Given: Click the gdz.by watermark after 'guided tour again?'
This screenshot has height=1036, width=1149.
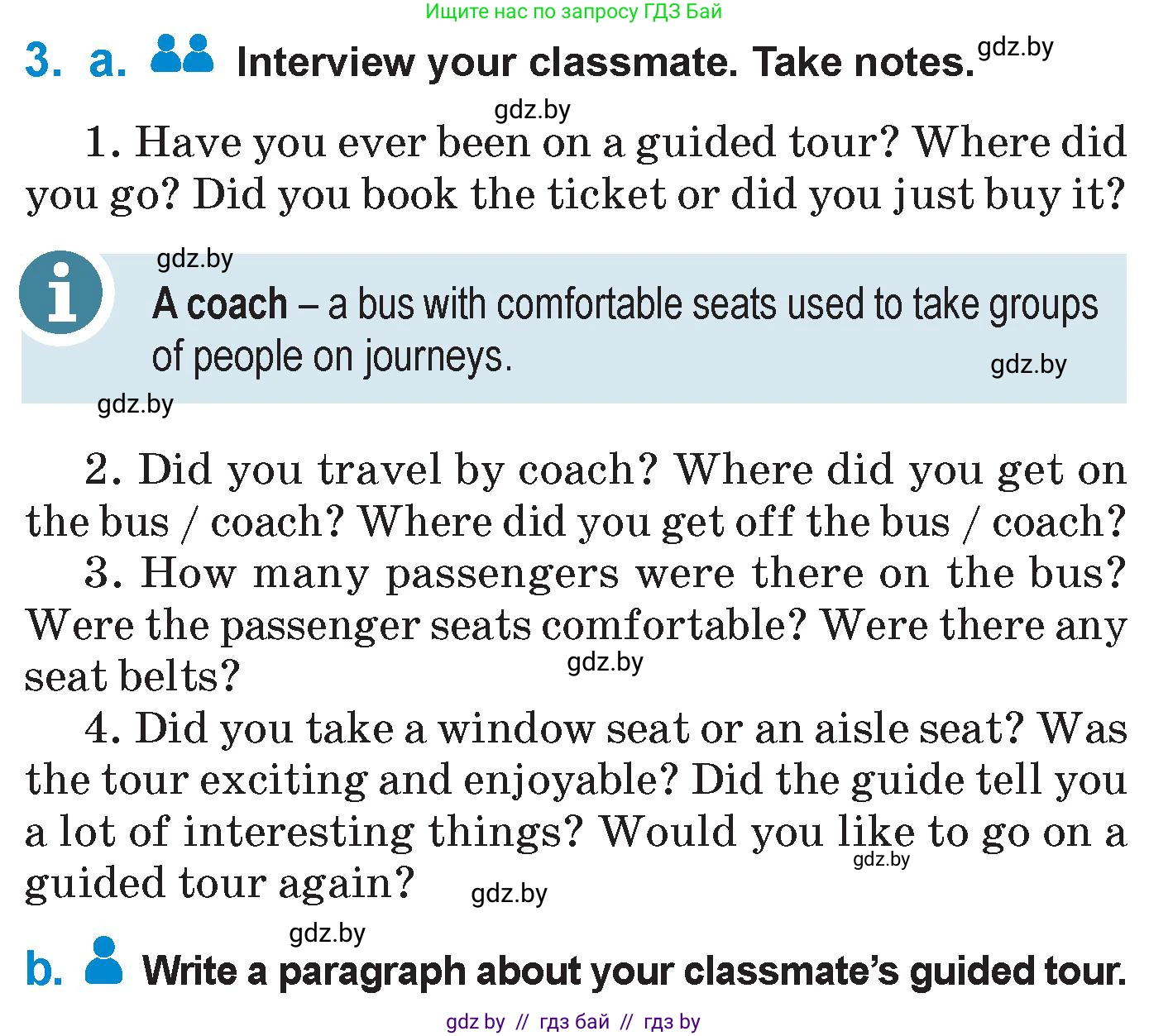Looking at the screenshot, I should tap(509, 894).
